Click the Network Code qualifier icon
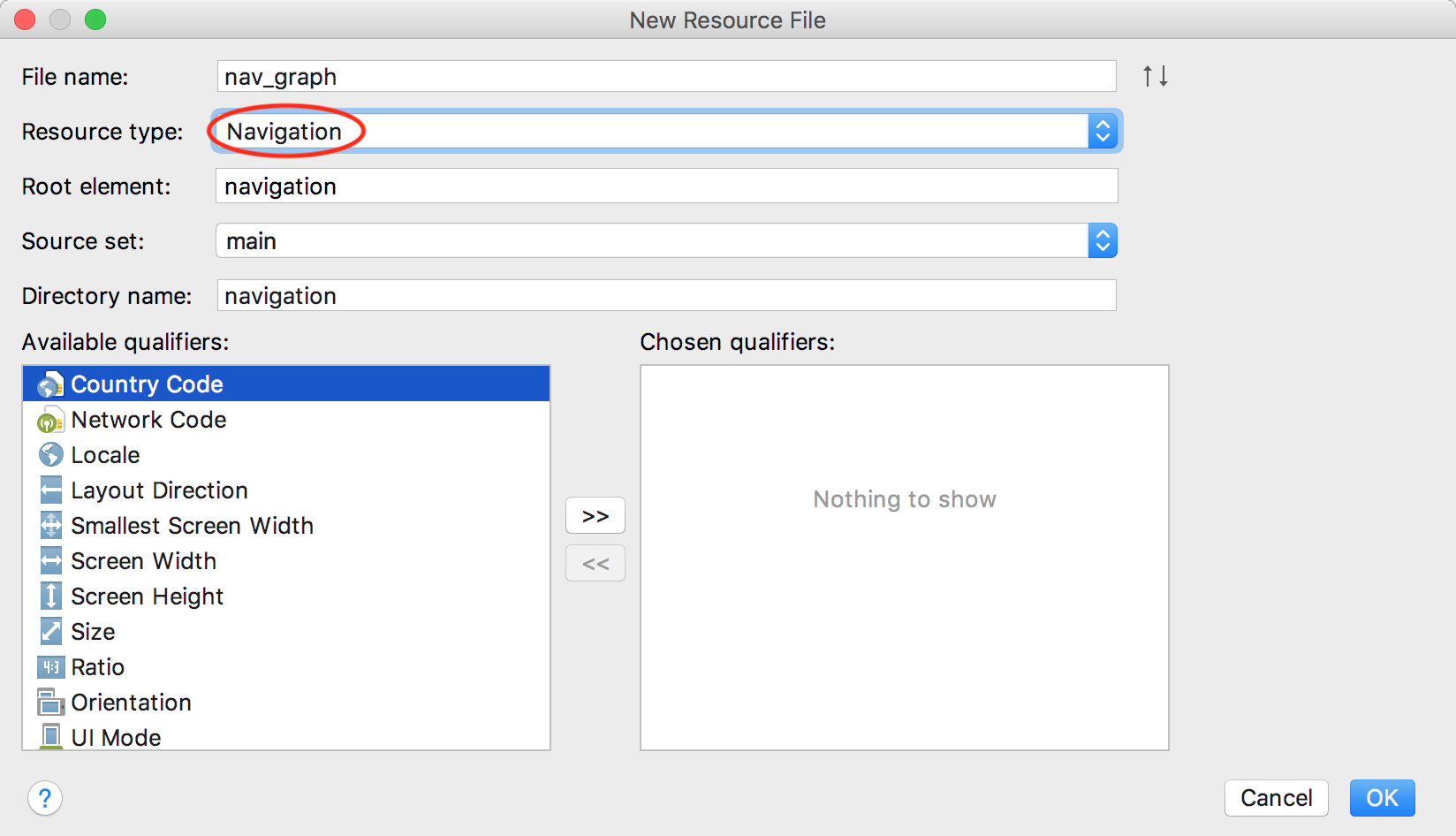1456x836 pixels. coord(50,421)
